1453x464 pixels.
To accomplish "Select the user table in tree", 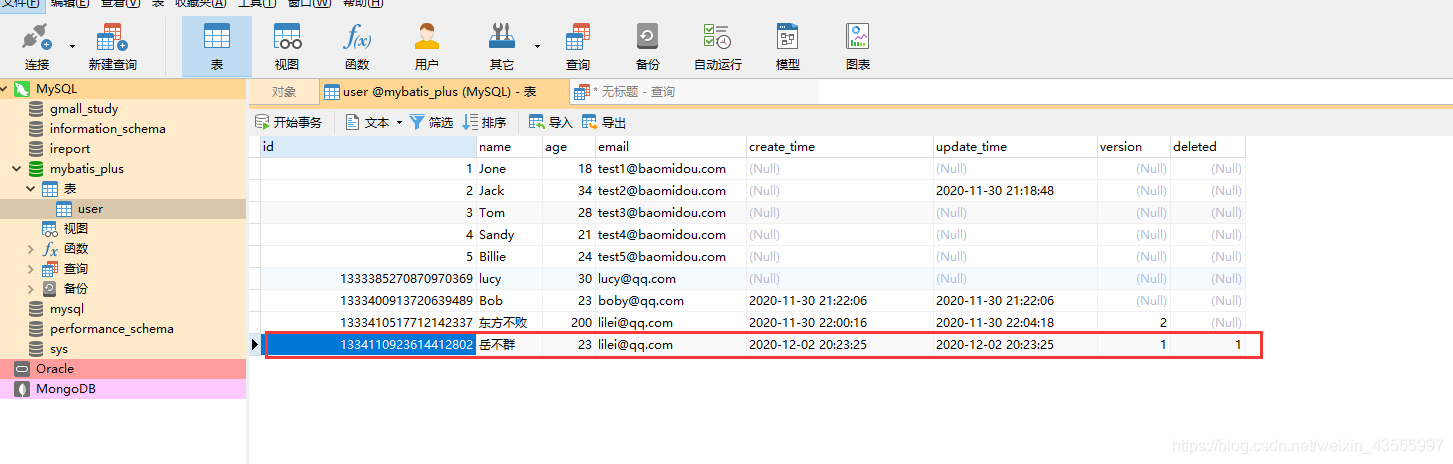I will 90,209.
